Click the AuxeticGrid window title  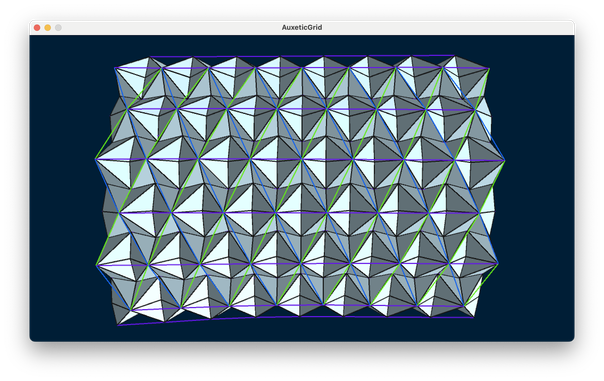[302, 28]
